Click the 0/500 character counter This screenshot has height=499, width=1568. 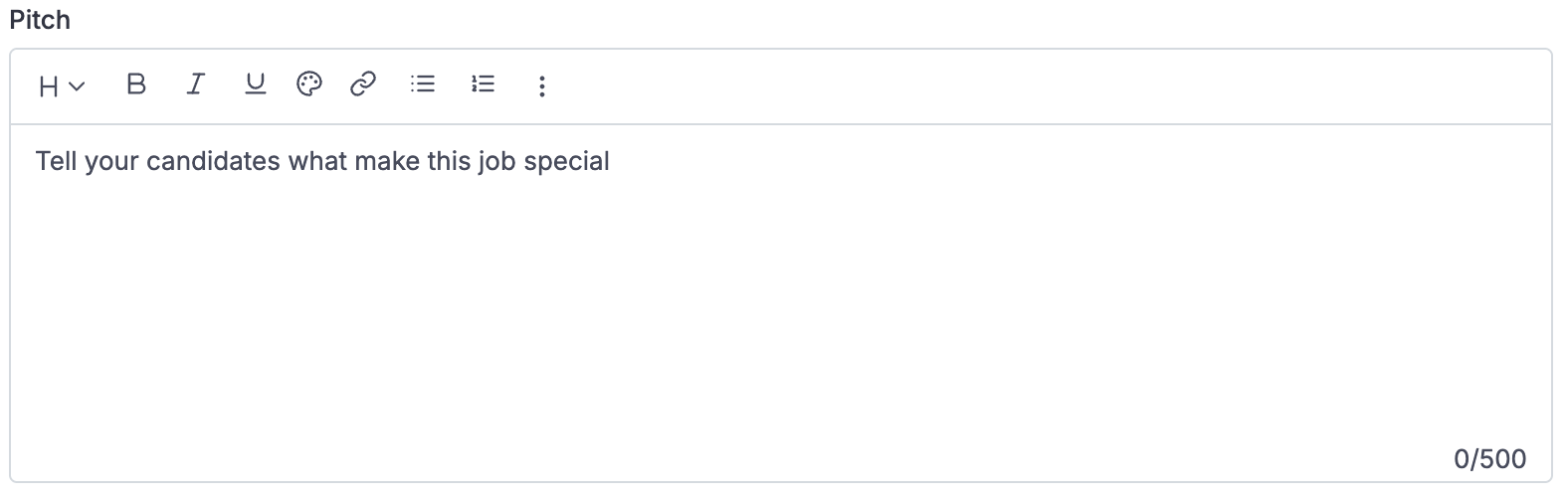(x=1489, y=458)
